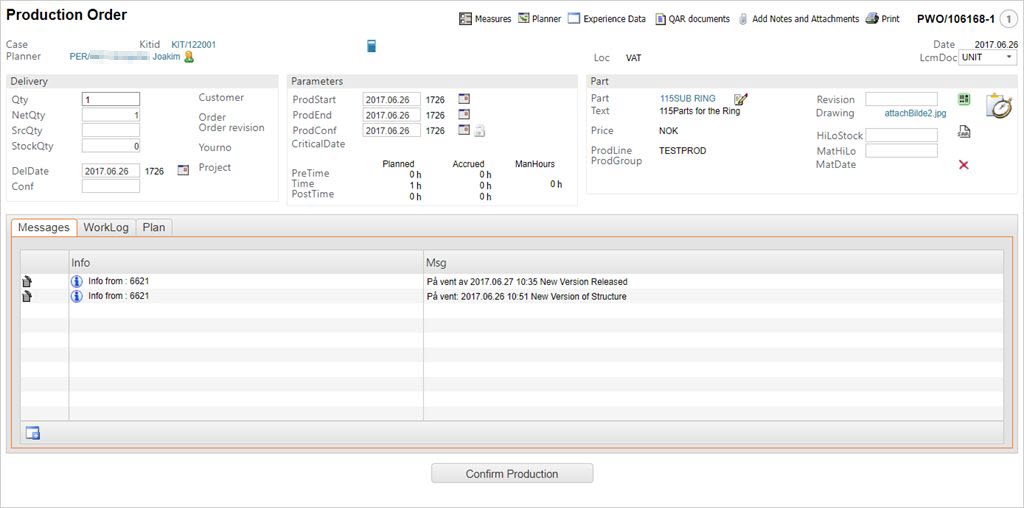Expand the LcmDoc UNIT dropdown

click(987, 58)
